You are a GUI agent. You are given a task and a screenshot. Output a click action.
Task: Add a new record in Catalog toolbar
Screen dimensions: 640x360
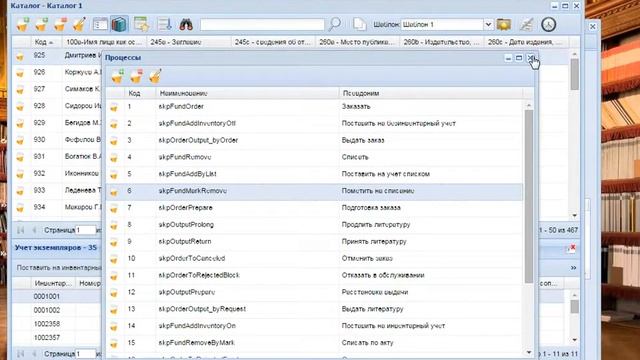[x=22, y=24]
